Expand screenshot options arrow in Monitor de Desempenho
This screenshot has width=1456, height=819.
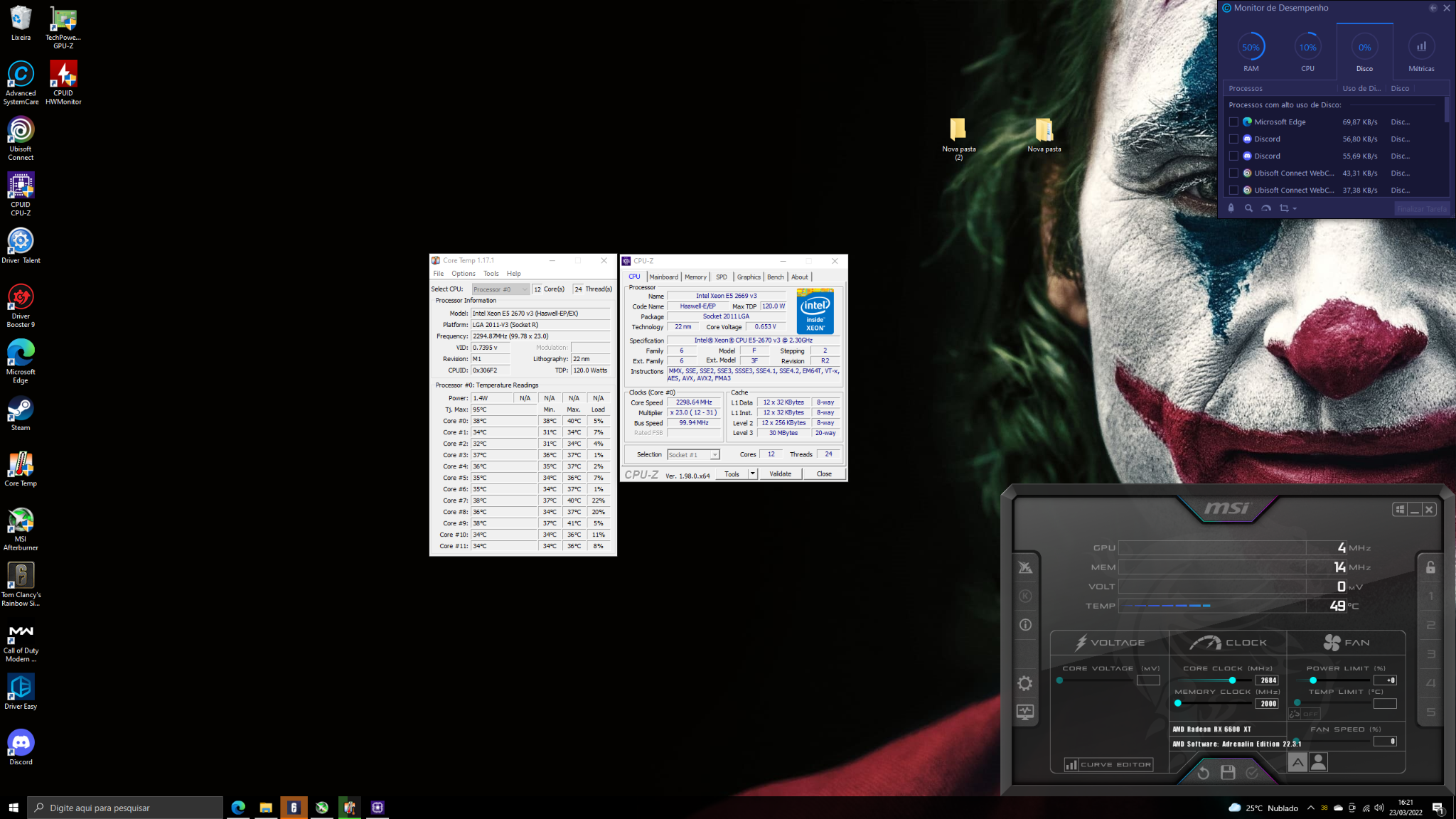click(x=1295, y=209)
